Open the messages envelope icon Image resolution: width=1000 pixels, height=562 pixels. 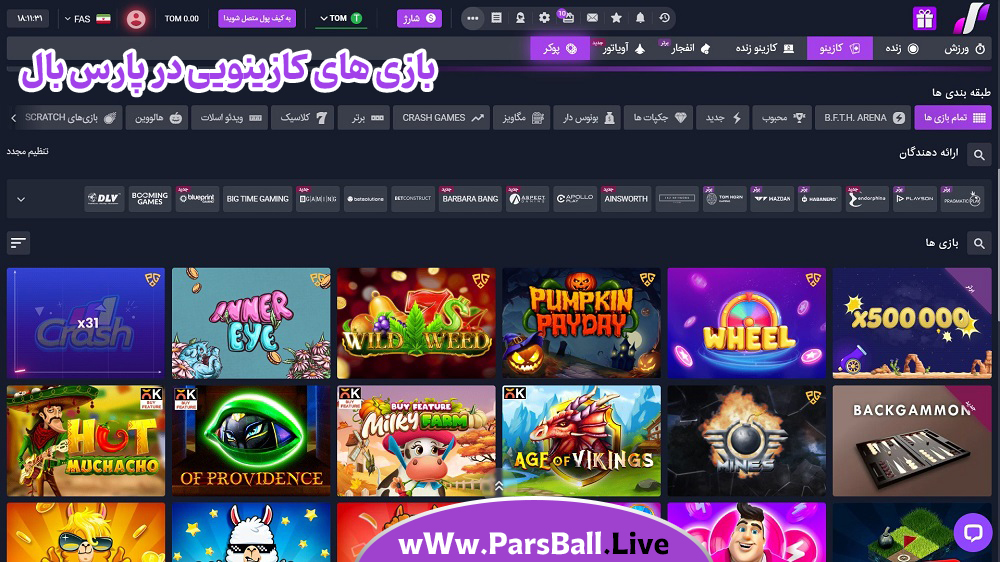click(592, 18)
